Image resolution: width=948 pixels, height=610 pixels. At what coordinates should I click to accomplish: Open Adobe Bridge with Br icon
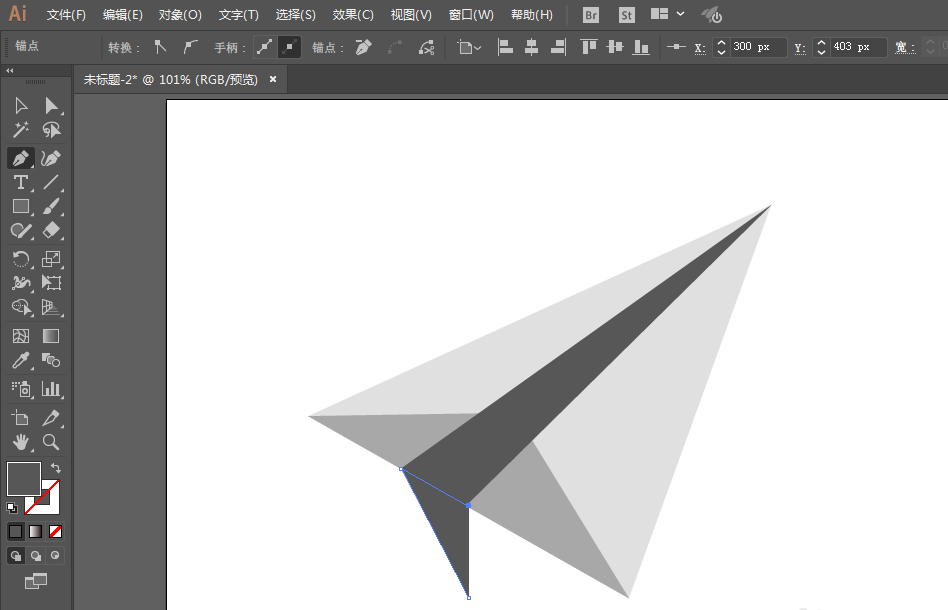coord(591,15)
